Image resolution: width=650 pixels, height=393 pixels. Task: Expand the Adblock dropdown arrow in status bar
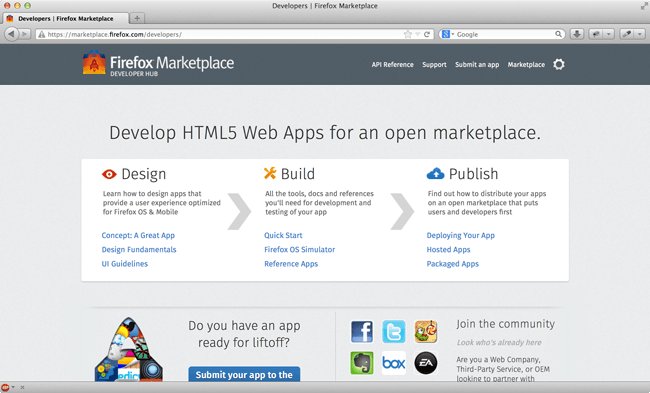pyautogui.click(x=13, y=387)
